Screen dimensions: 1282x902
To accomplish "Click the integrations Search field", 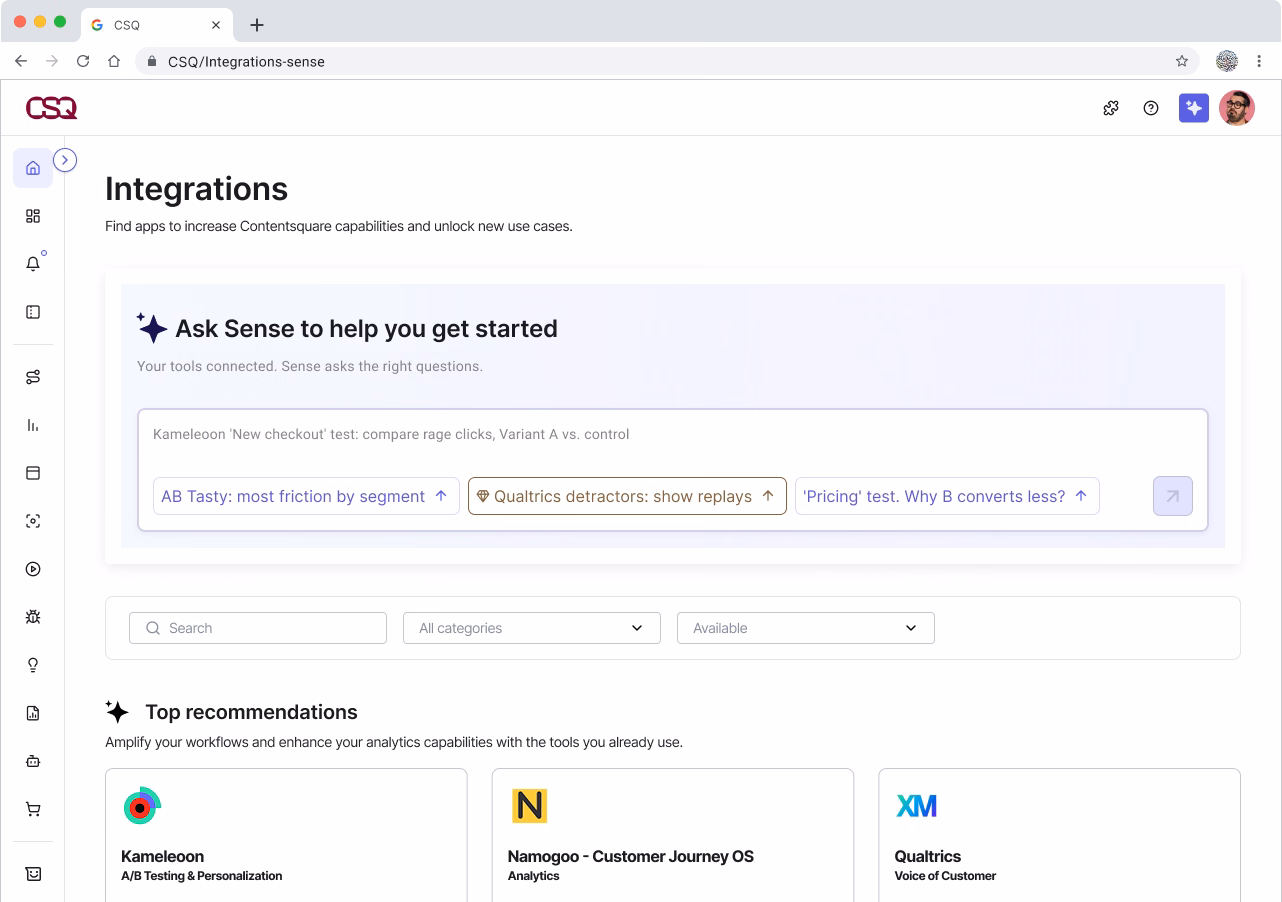I will 258,628.
